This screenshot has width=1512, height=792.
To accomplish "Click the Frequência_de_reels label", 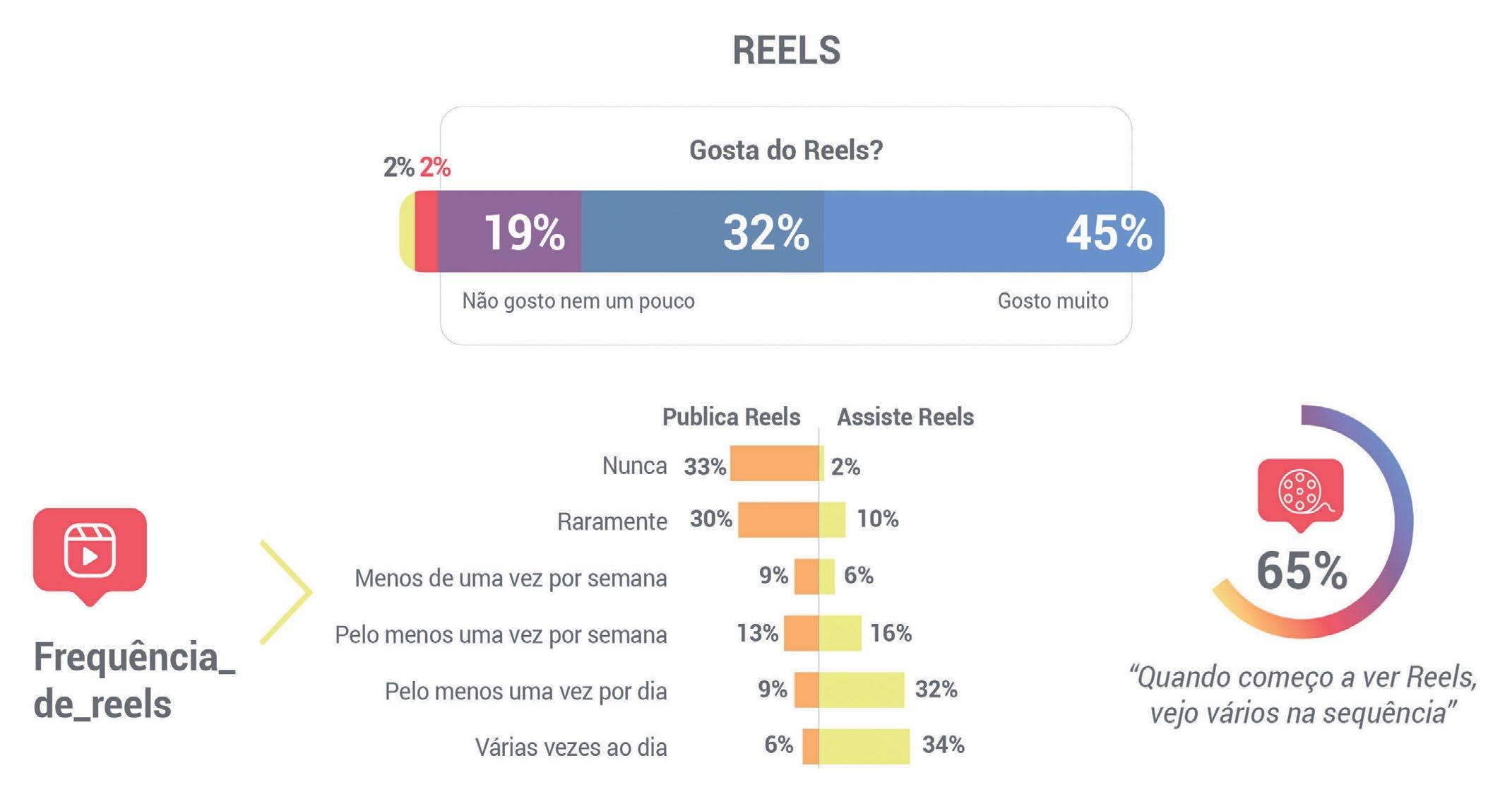I will coord(134,680).
